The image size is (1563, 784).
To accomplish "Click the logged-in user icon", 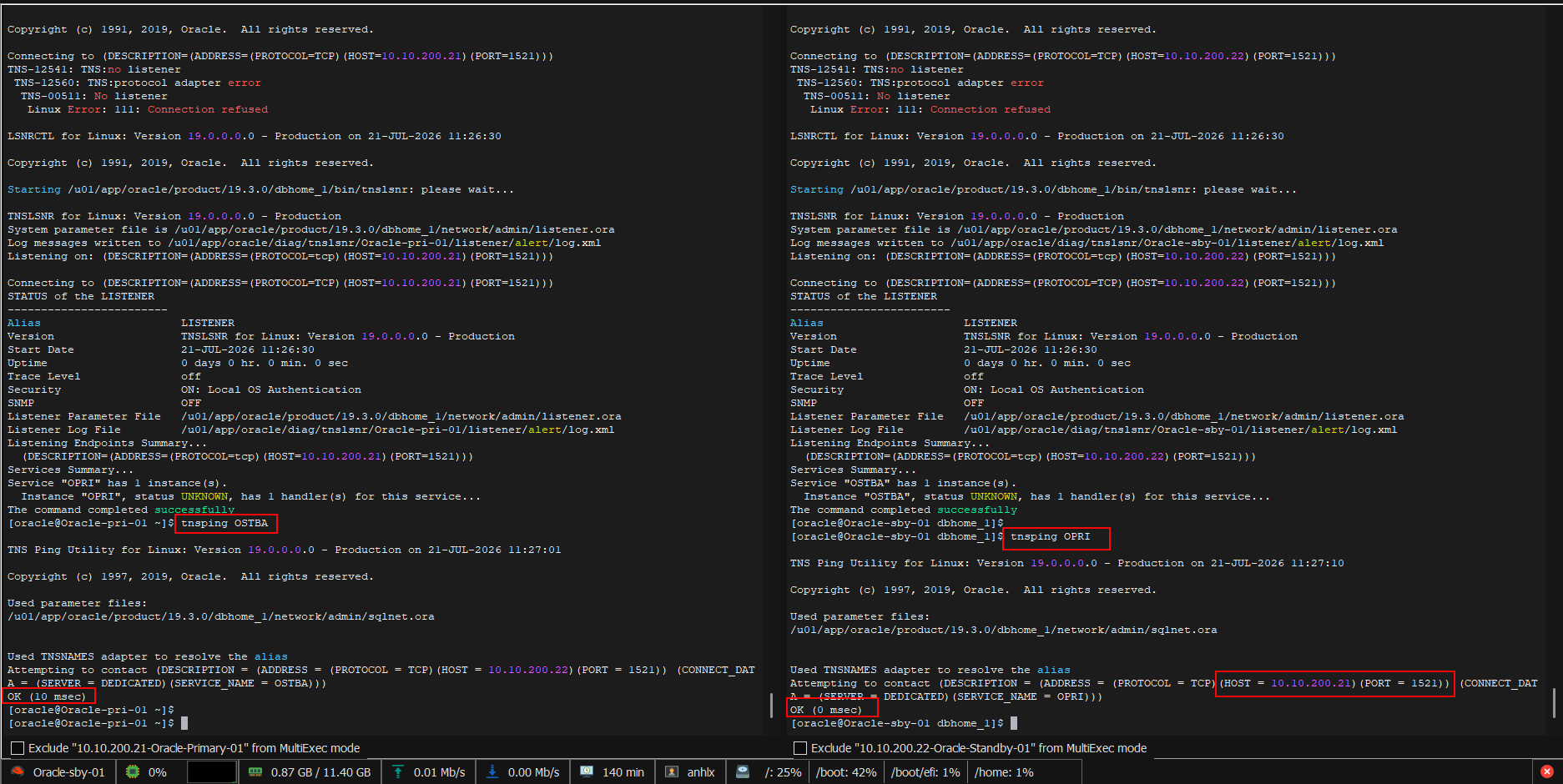I will (672, 771).
